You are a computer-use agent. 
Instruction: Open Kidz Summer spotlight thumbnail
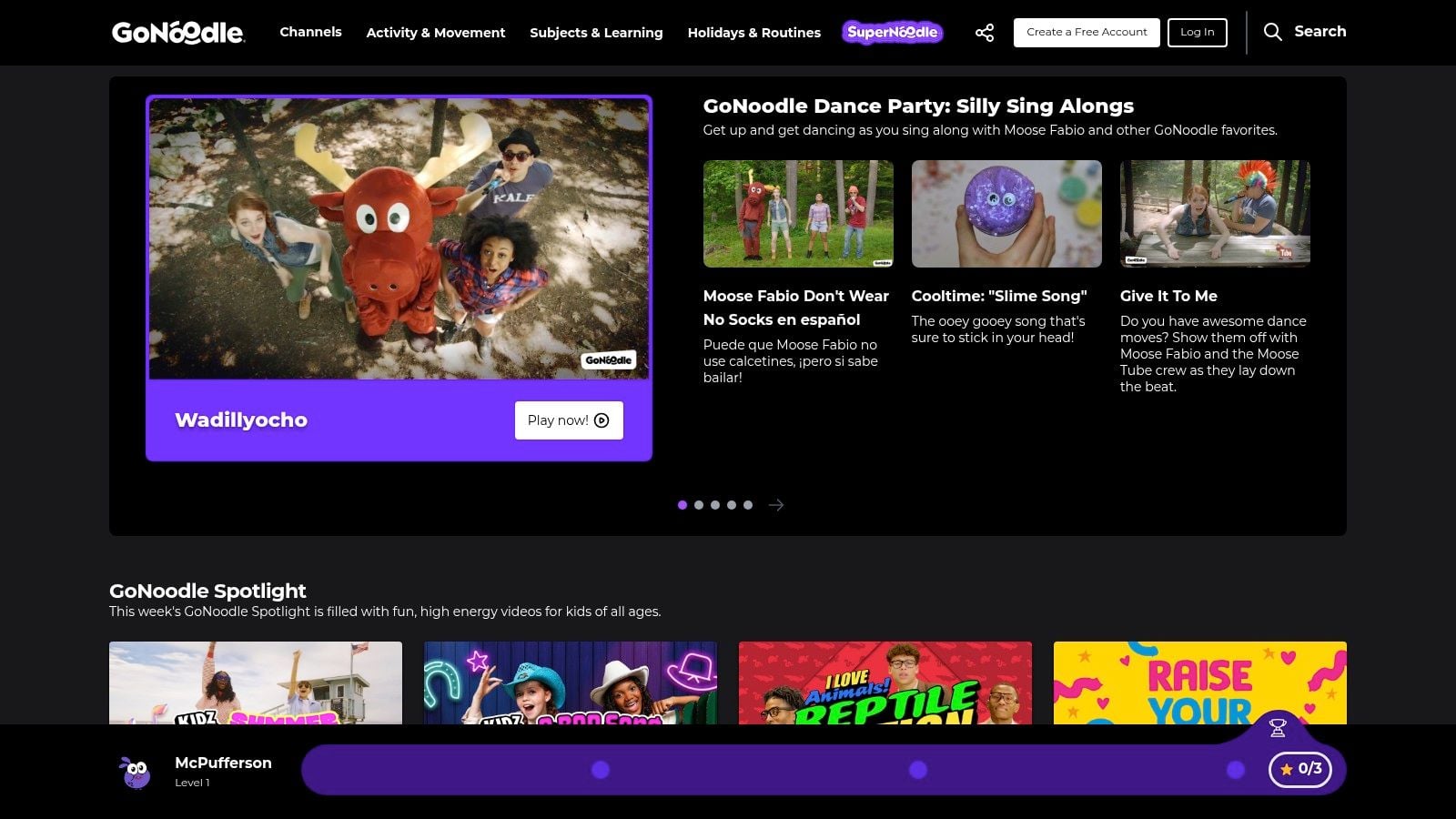[x=256, y=683]
